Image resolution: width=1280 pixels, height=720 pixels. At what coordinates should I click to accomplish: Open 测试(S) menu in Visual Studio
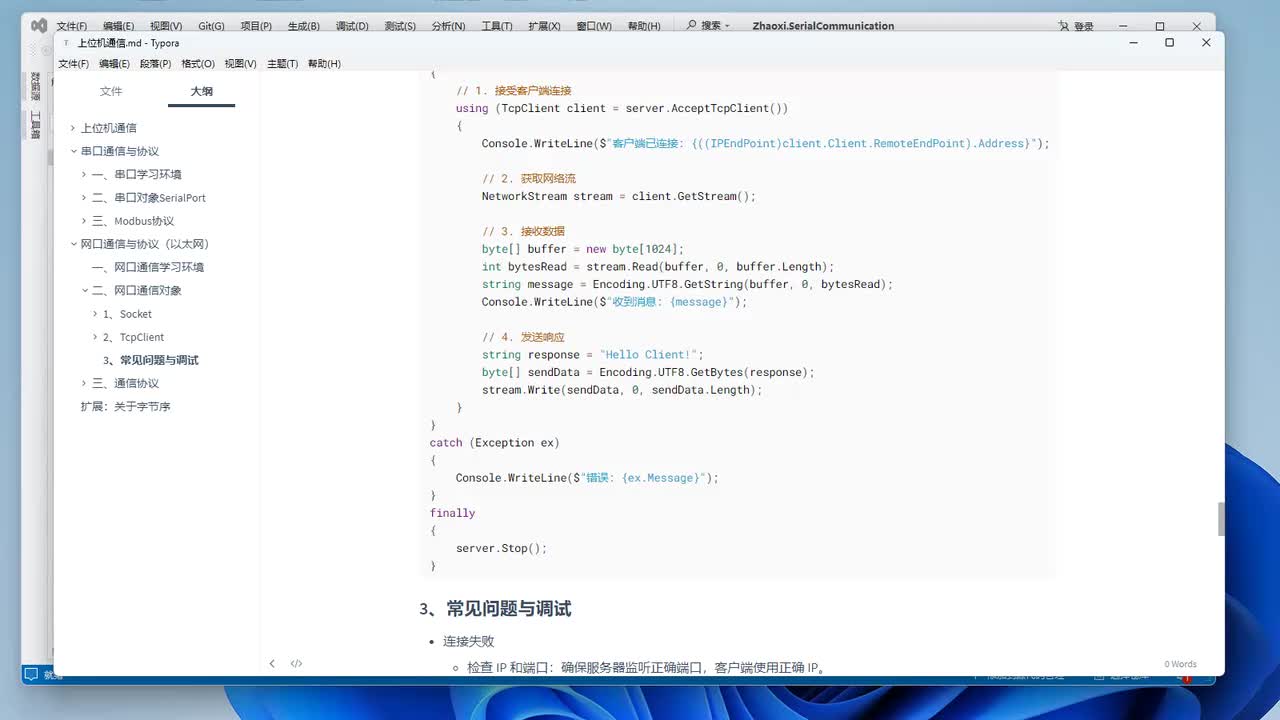tap(400, 26)
